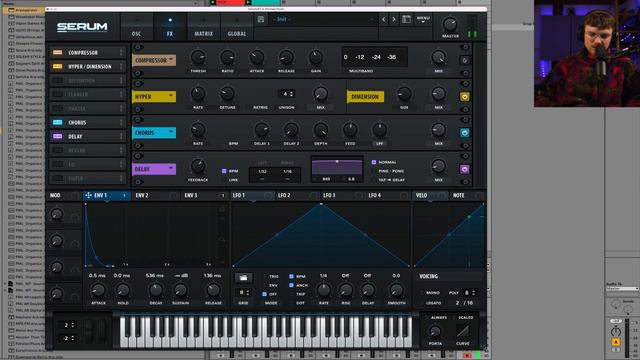Click the Delay reorder handle in FX list
Viewport: 640px width, 360px height.
click(x=121, y=136)
